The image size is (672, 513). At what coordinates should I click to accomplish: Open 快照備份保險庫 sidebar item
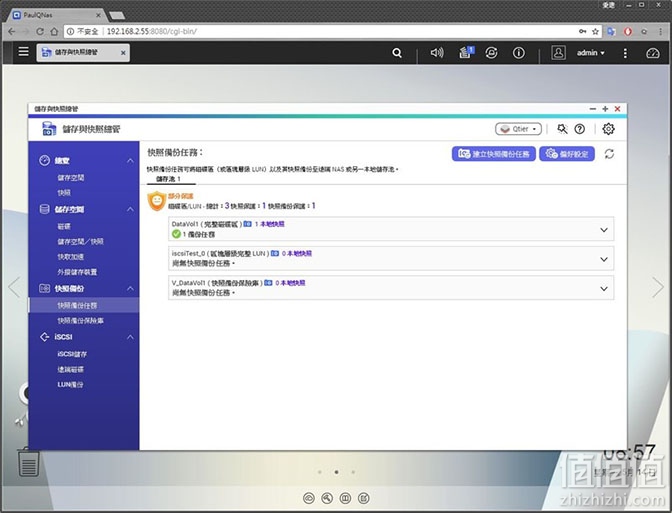click(81, 320)
